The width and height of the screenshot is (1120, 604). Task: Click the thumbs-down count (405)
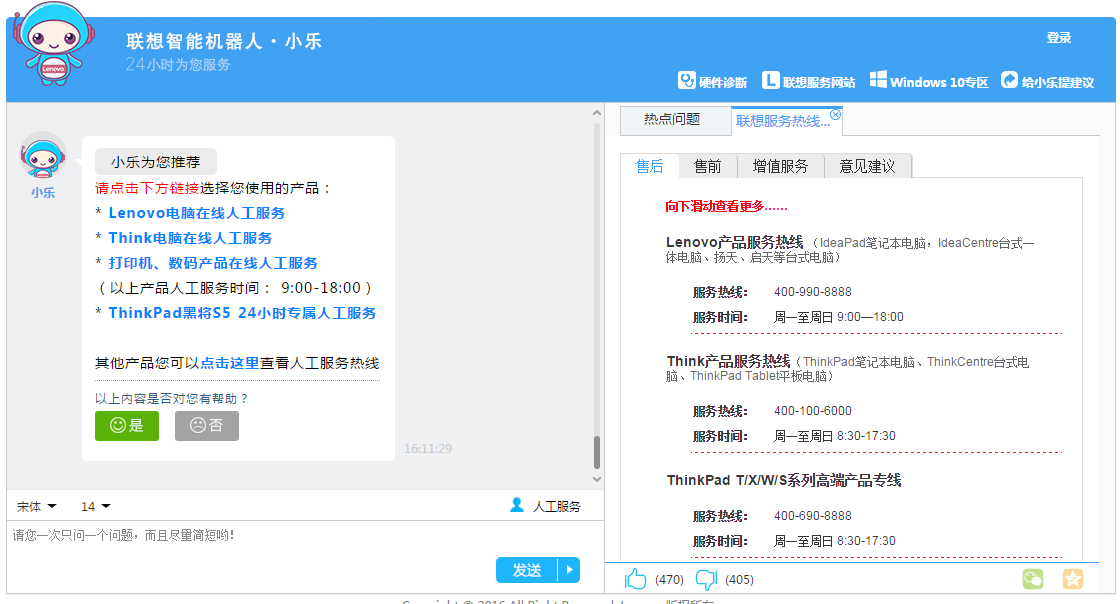(x=739, y=580)
